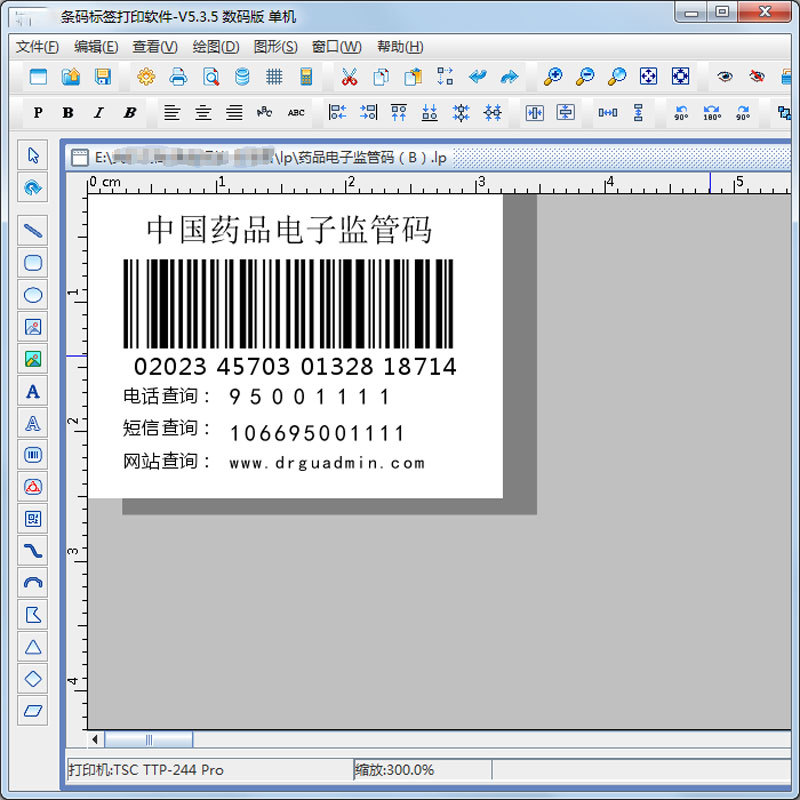Undo with the blue left arrow

[x=478, y=77]
